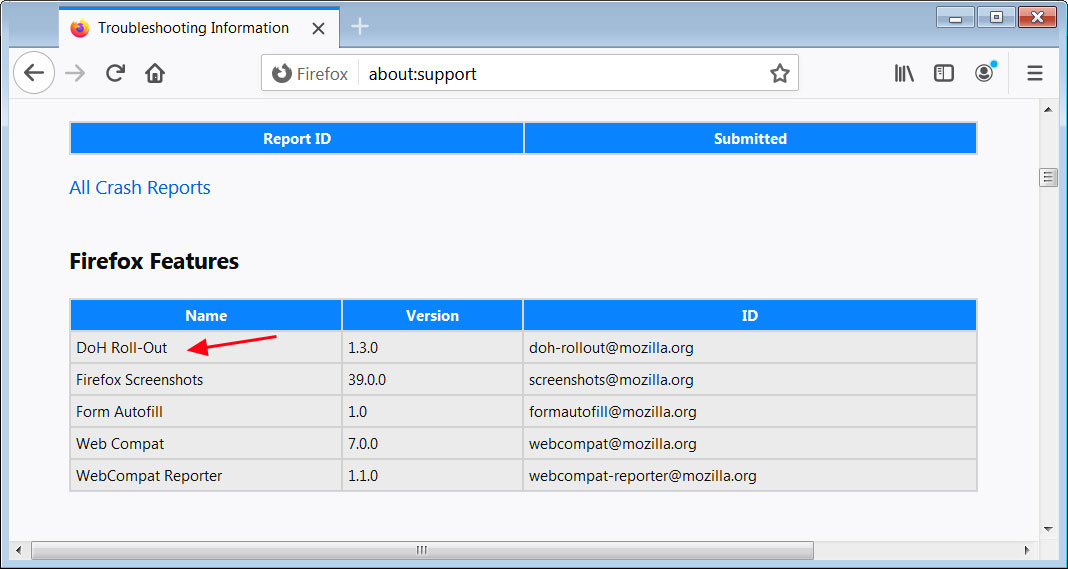The height and width of the screenshot is (569, 1068).
Task: Go to the home page icon
Action: click(155, 73)
